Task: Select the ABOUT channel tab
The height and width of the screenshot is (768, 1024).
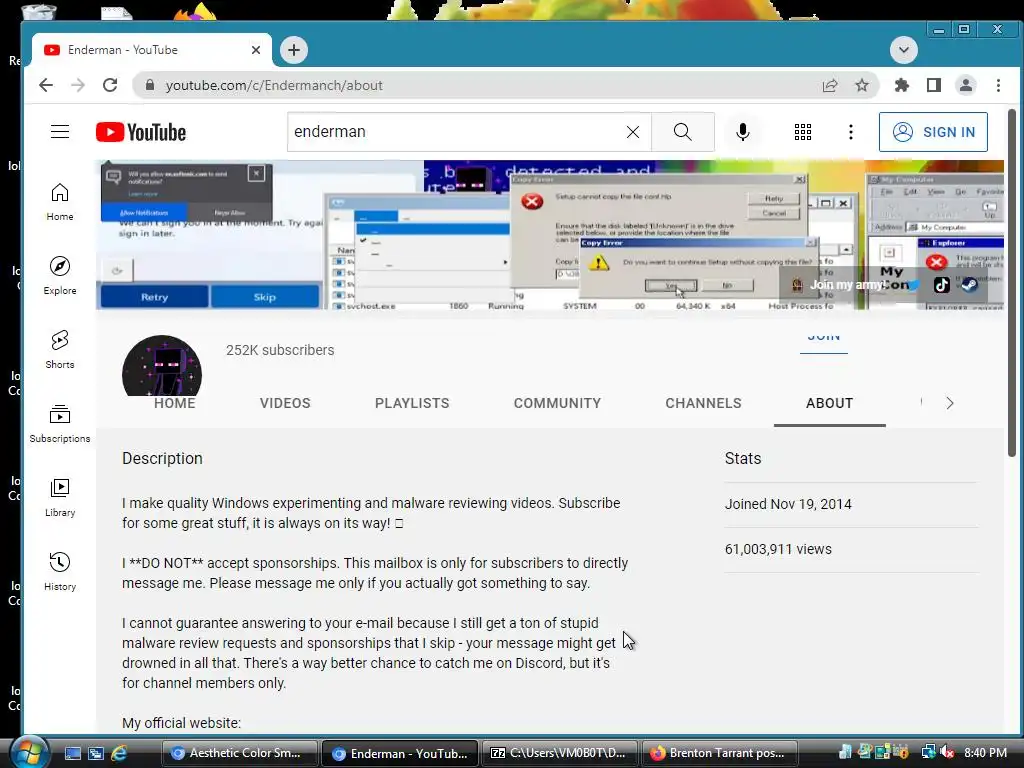Action: (829, 403)
